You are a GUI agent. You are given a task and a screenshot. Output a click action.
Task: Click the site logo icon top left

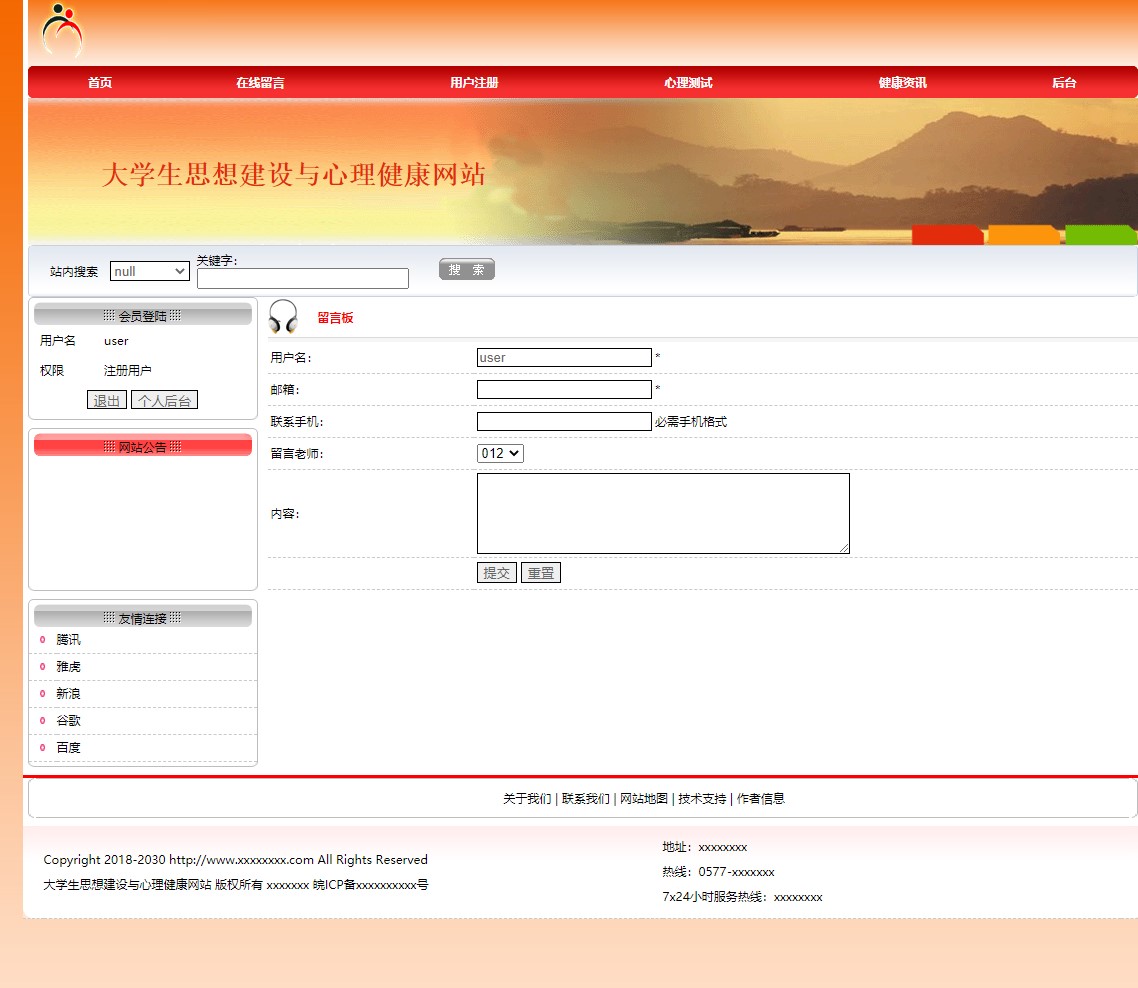click(62, 32)
